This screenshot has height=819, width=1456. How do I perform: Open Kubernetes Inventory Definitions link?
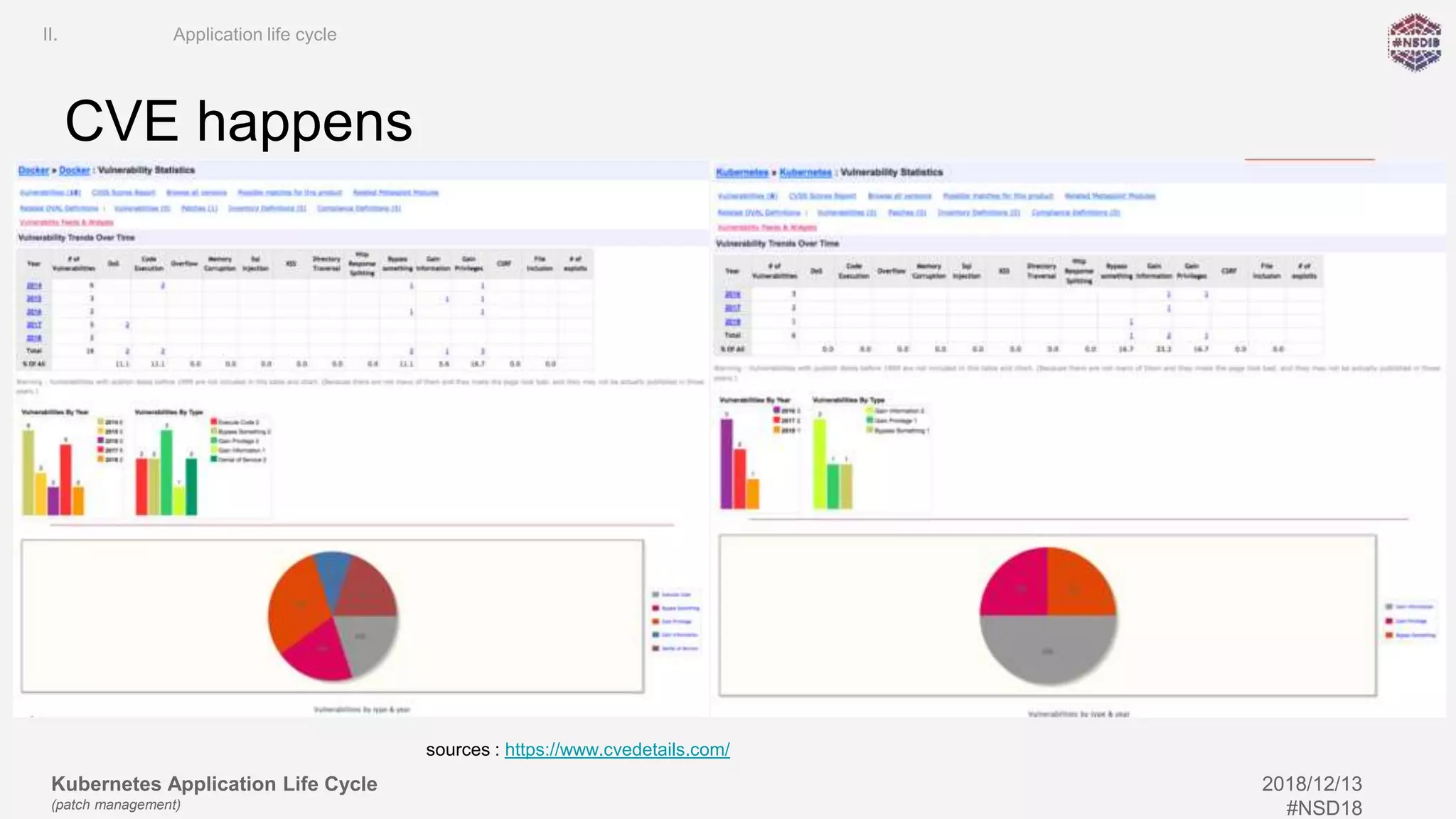[979, 213]
